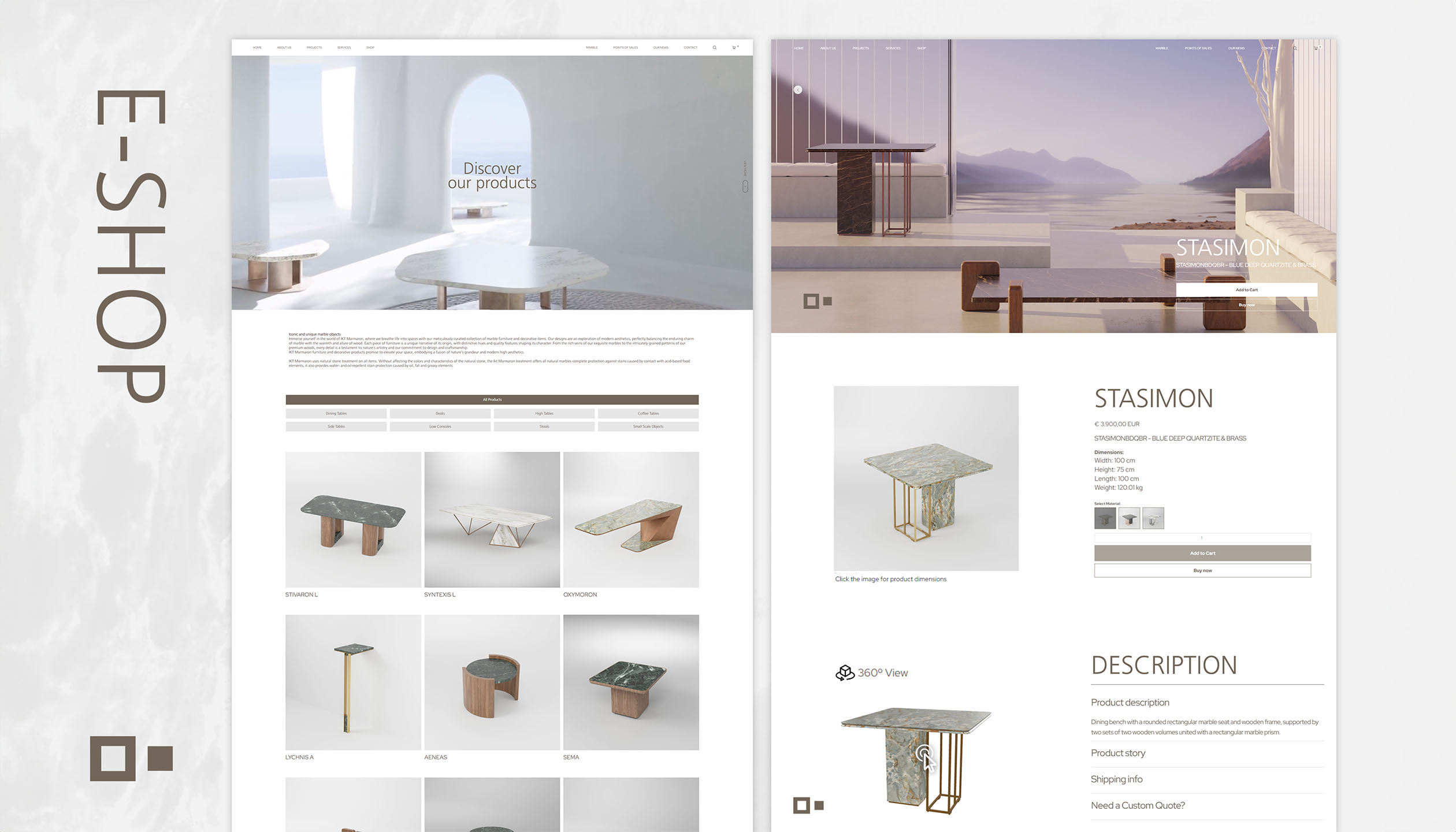Click the scroll-down indicator on Discover hero
The height and width of the screenshot is (832, 1456).
tap(745, 186)
